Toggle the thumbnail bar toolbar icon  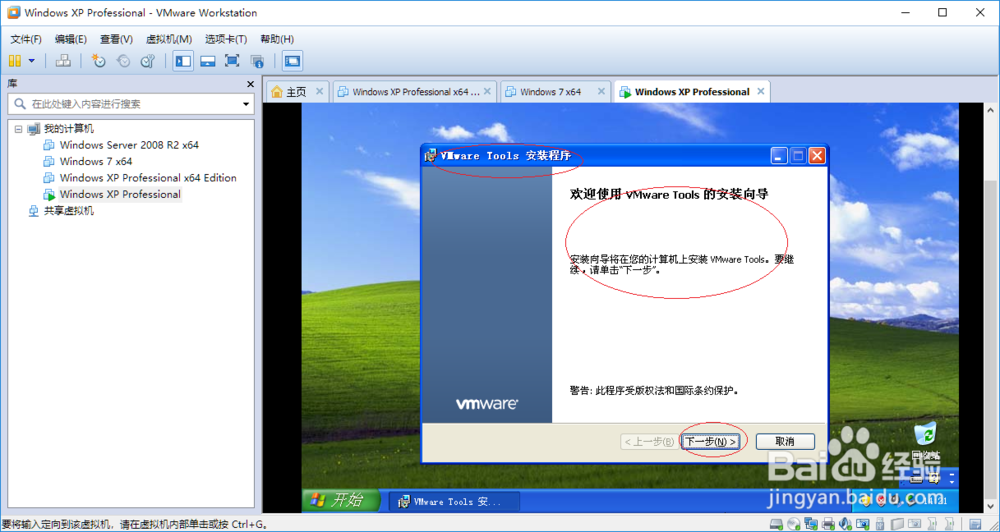click(x=207, y=61)
